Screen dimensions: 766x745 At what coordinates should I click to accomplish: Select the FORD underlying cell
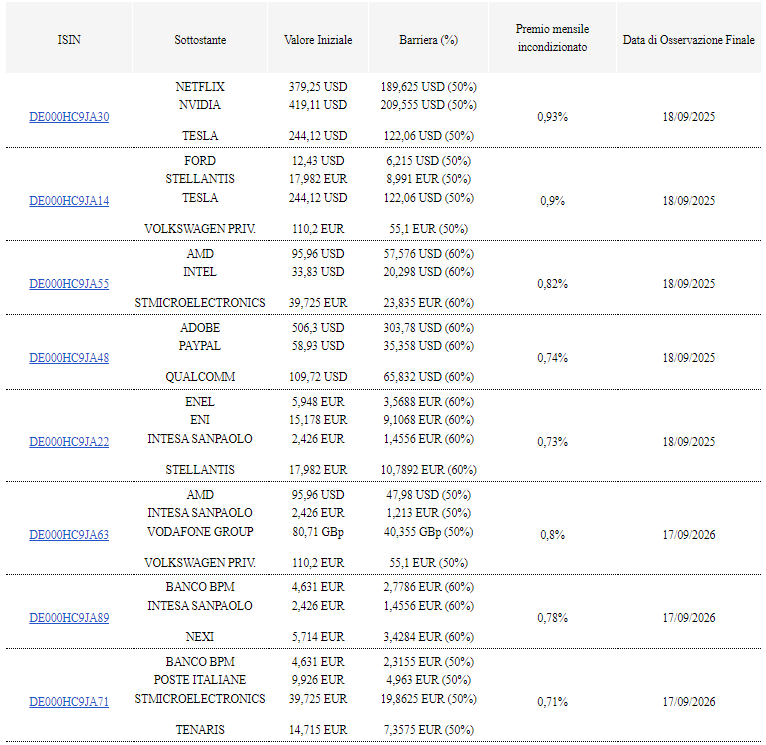tap(200, 161)
